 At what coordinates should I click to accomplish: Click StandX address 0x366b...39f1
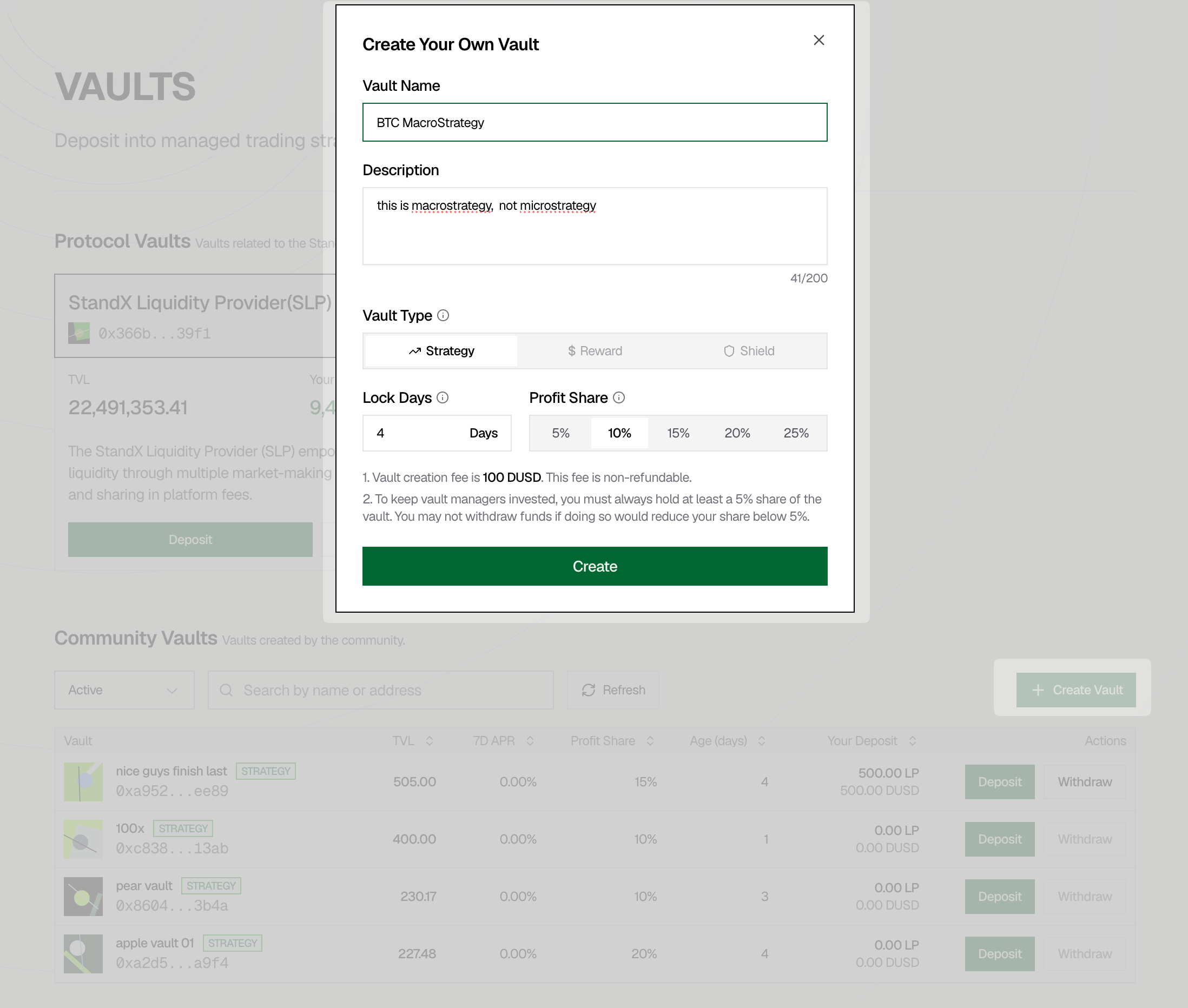point(155,334)
